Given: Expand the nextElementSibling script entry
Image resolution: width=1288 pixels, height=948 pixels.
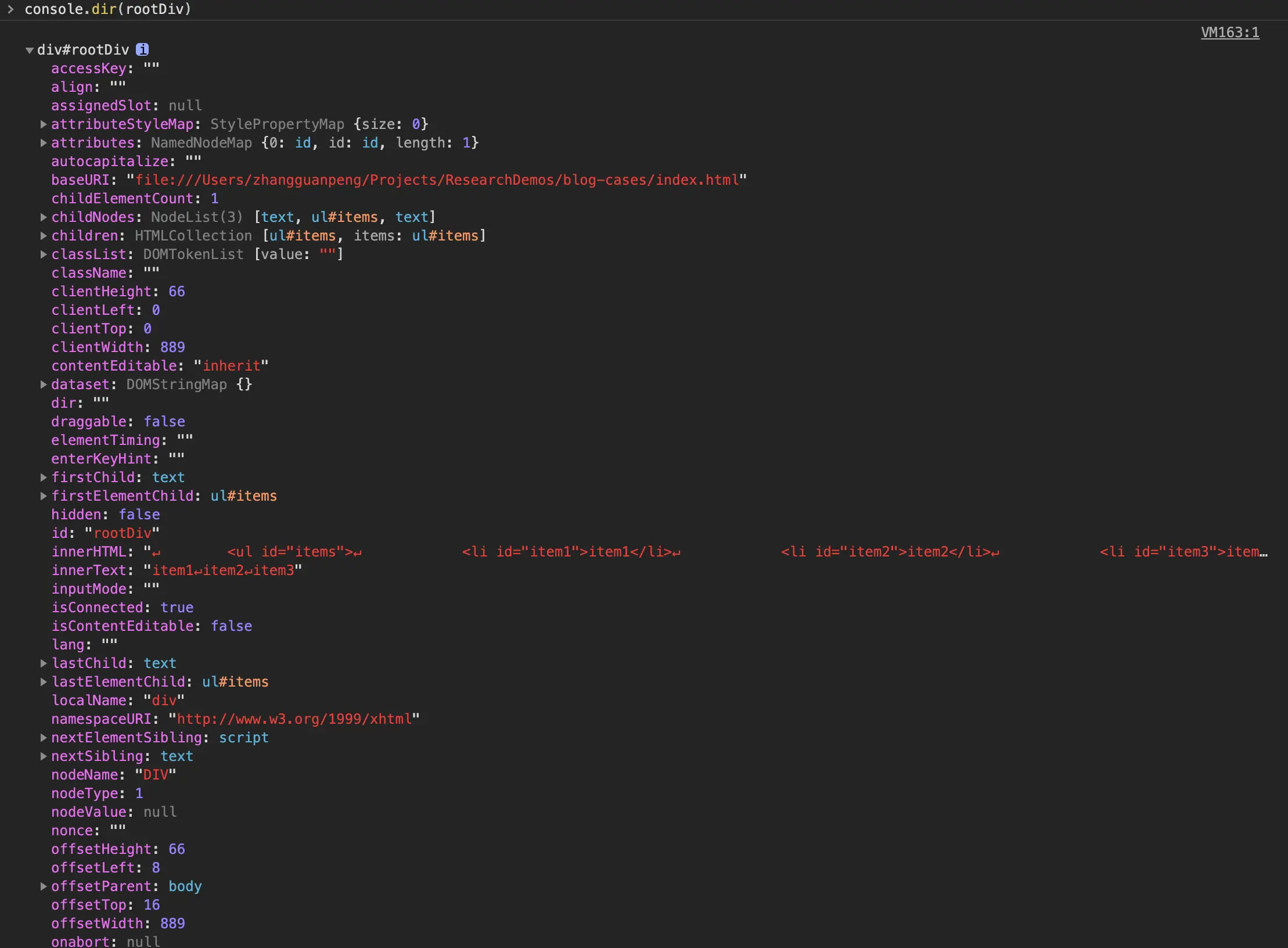Looking at the screenshot, I should pos(43,737).
